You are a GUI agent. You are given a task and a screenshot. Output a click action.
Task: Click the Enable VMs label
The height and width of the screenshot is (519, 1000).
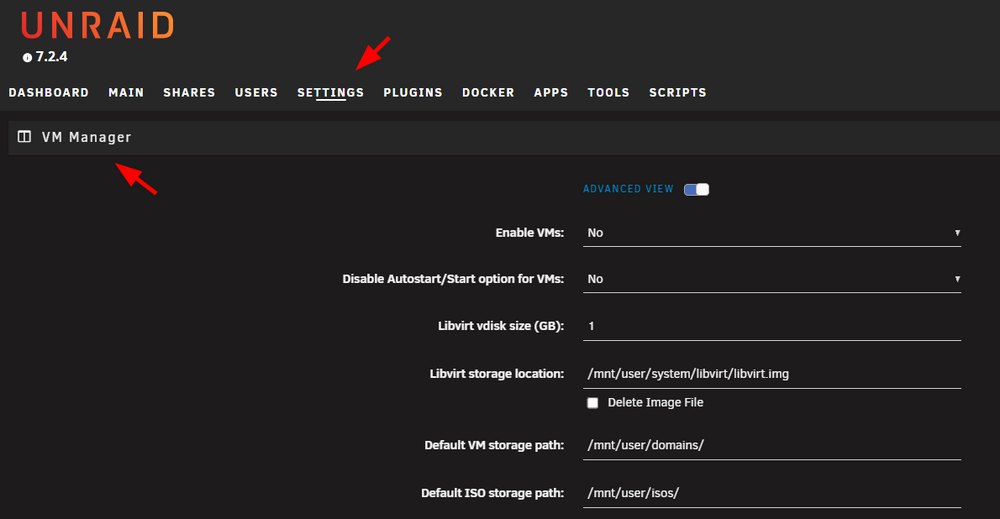529,233
